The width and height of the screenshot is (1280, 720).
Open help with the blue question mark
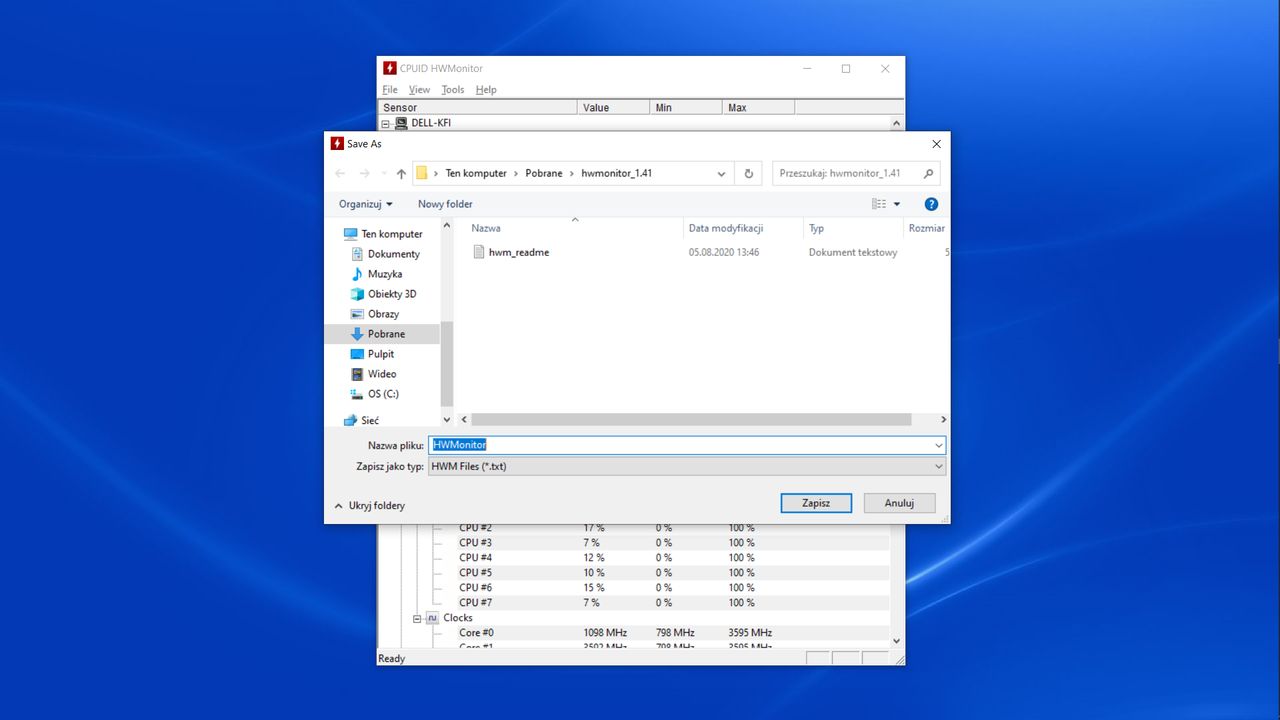coord(931,204)
